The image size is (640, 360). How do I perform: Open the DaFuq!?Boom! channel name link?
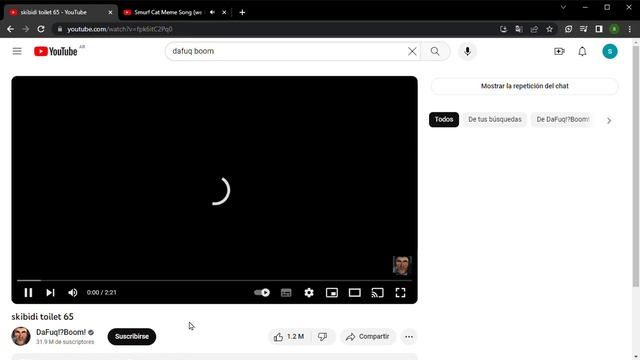click(x=61, y=332)
